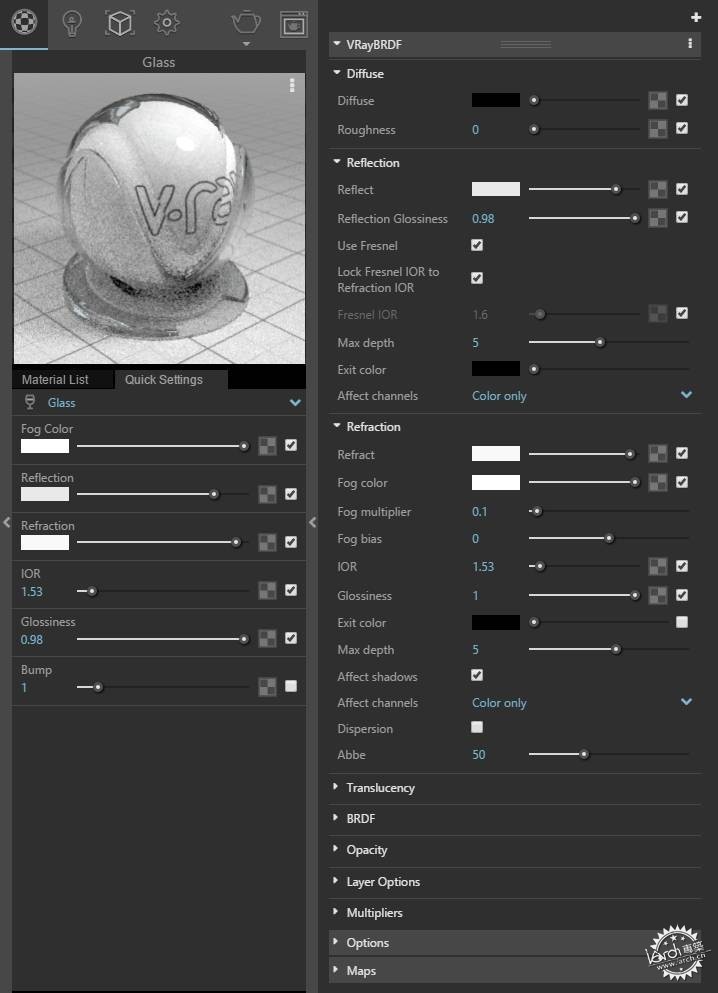Viewport: 718px width, 993px height.
Task: Click the Reflection Glossiness texture map icon
Action: (x=658, y=218)
